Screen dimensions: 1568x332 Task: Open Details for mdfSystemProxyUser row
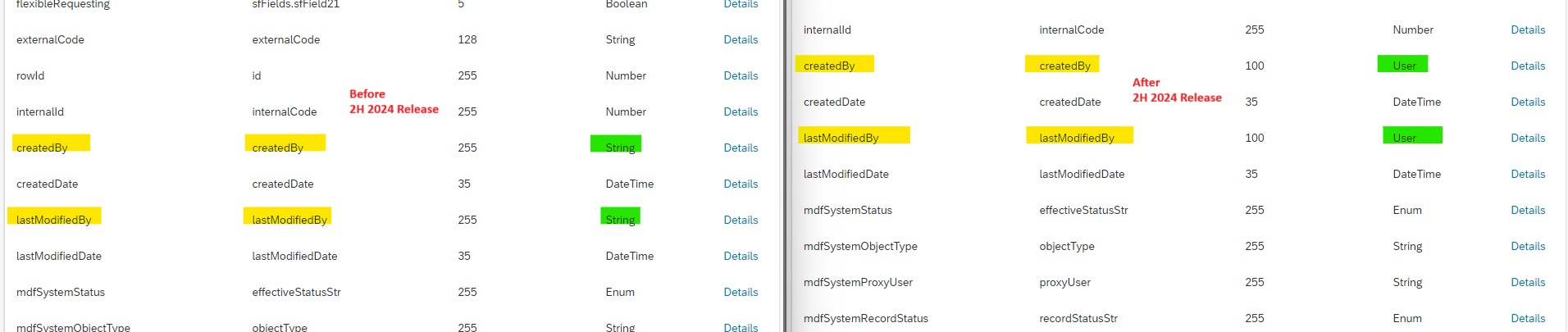(x=1528, y=282)
